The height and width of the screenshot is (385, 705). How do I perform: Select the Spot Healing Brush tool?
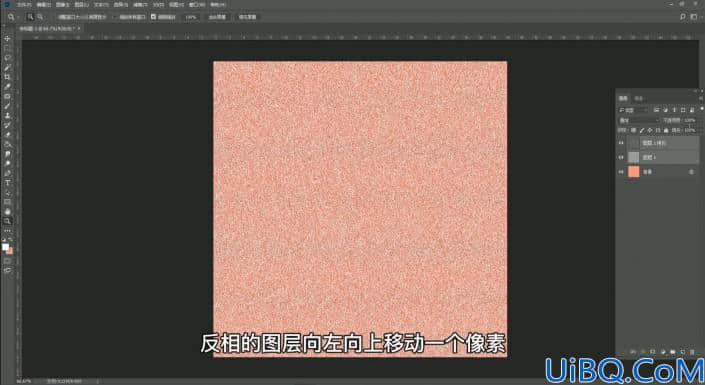pos(7,96)
